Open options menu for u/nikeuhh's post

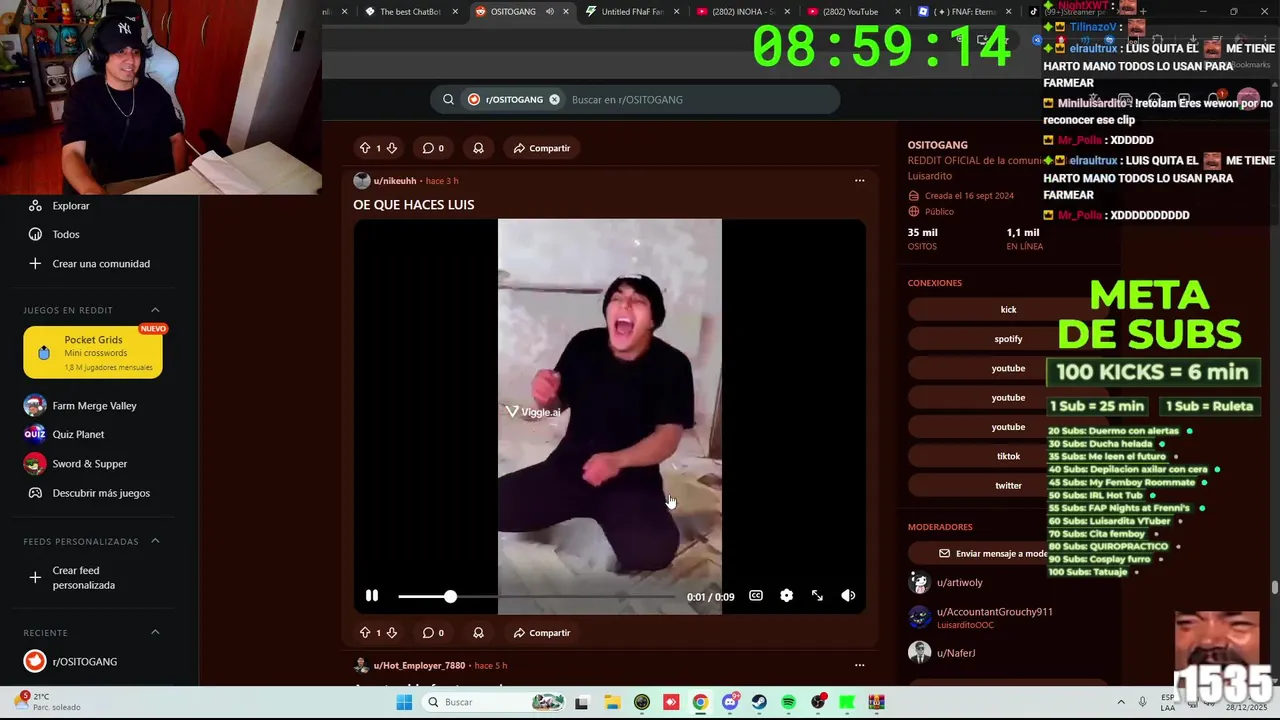click(x=859, y=181)
